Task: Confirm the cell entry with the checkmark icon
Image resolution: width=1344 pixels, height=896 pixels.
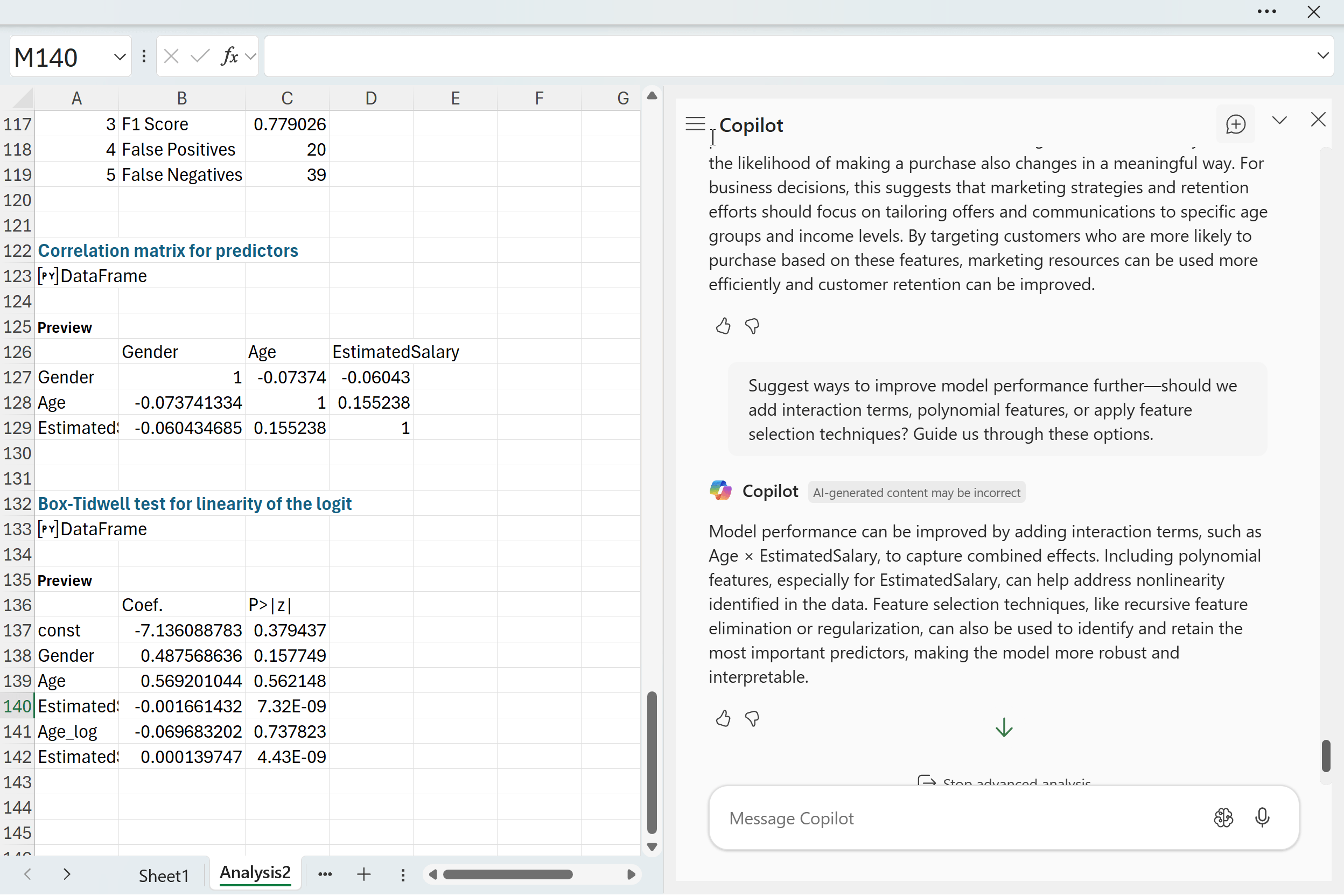Action: click(199, 55)
